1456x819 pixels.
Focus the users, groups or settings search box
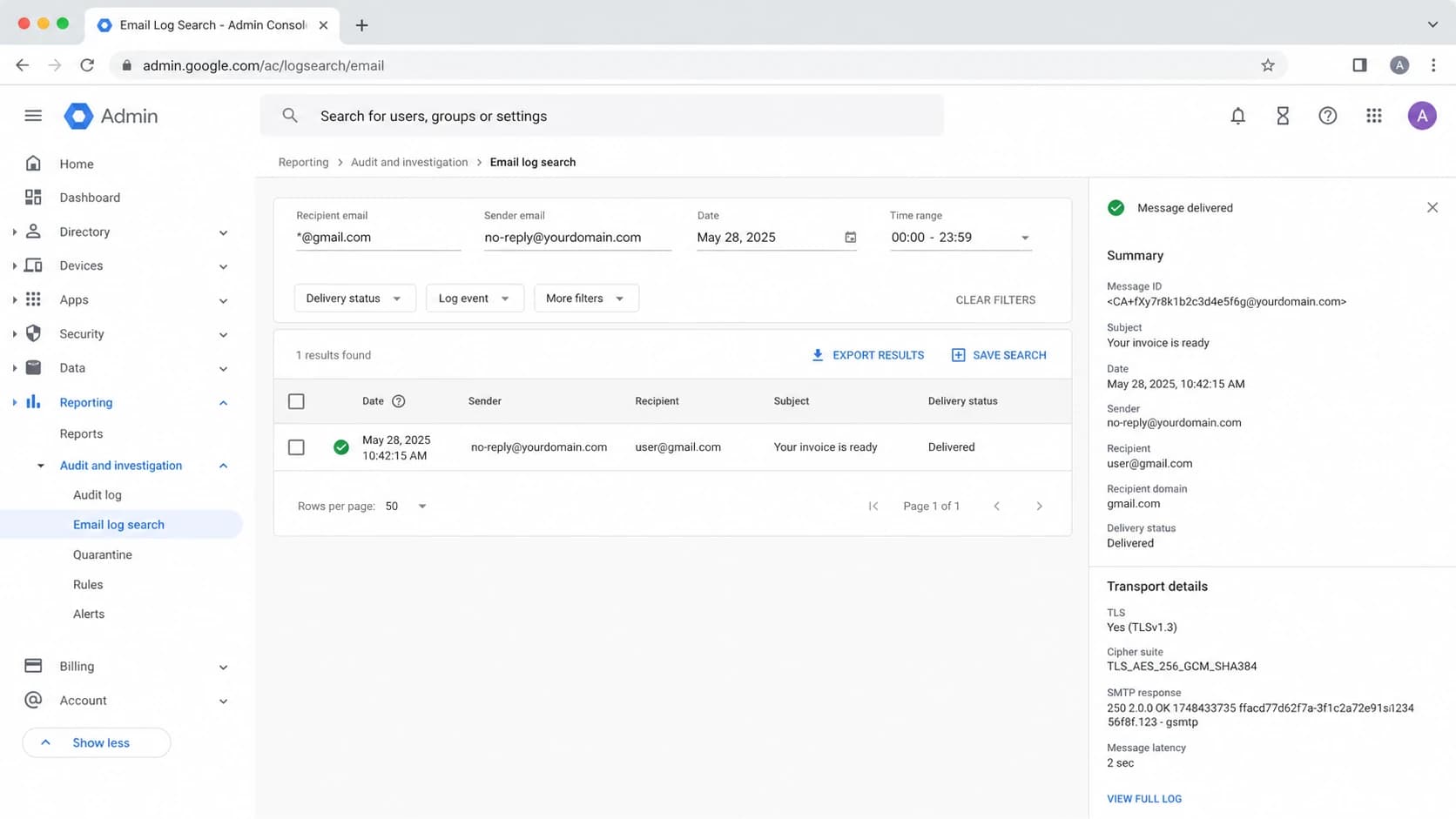coord(602,116)
